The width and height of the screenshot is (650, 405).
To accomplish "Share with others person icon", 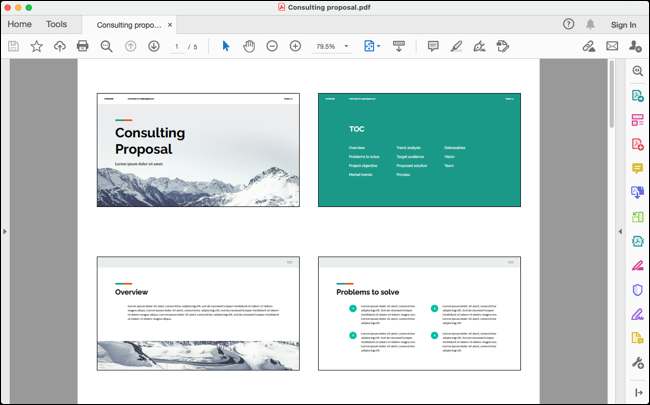I will [635, 46].
